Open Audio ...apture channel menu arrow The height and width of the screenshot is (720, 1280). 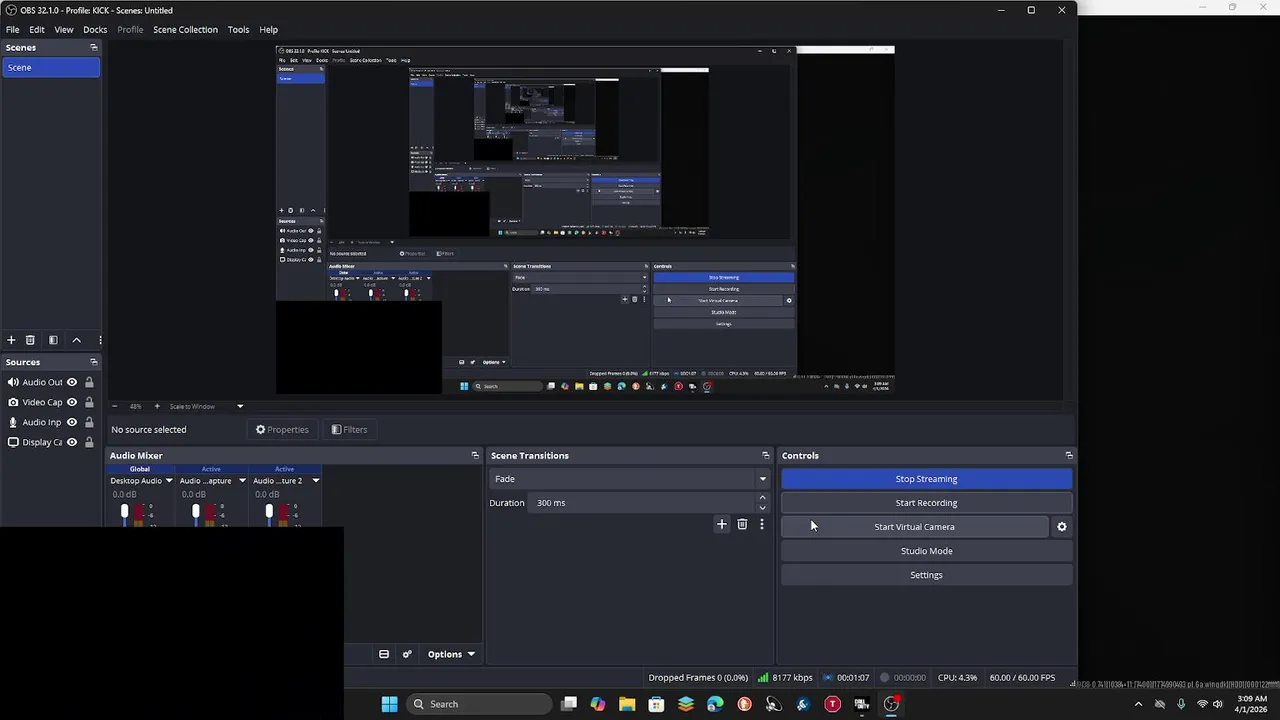[242, 481]
